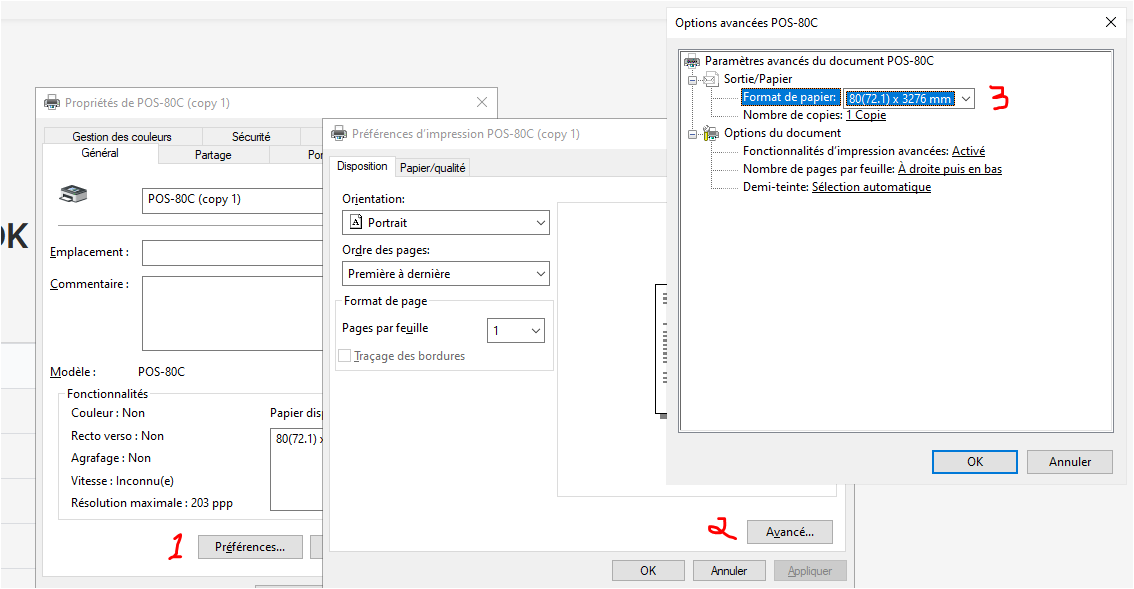Select the Format de papier tree item label
The image size is (1134, 589).
[790, 98]
